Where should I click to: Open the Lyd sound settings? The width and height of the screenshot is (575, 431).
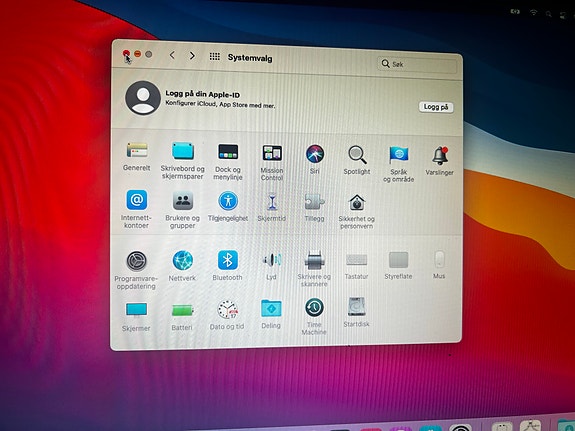272,260
